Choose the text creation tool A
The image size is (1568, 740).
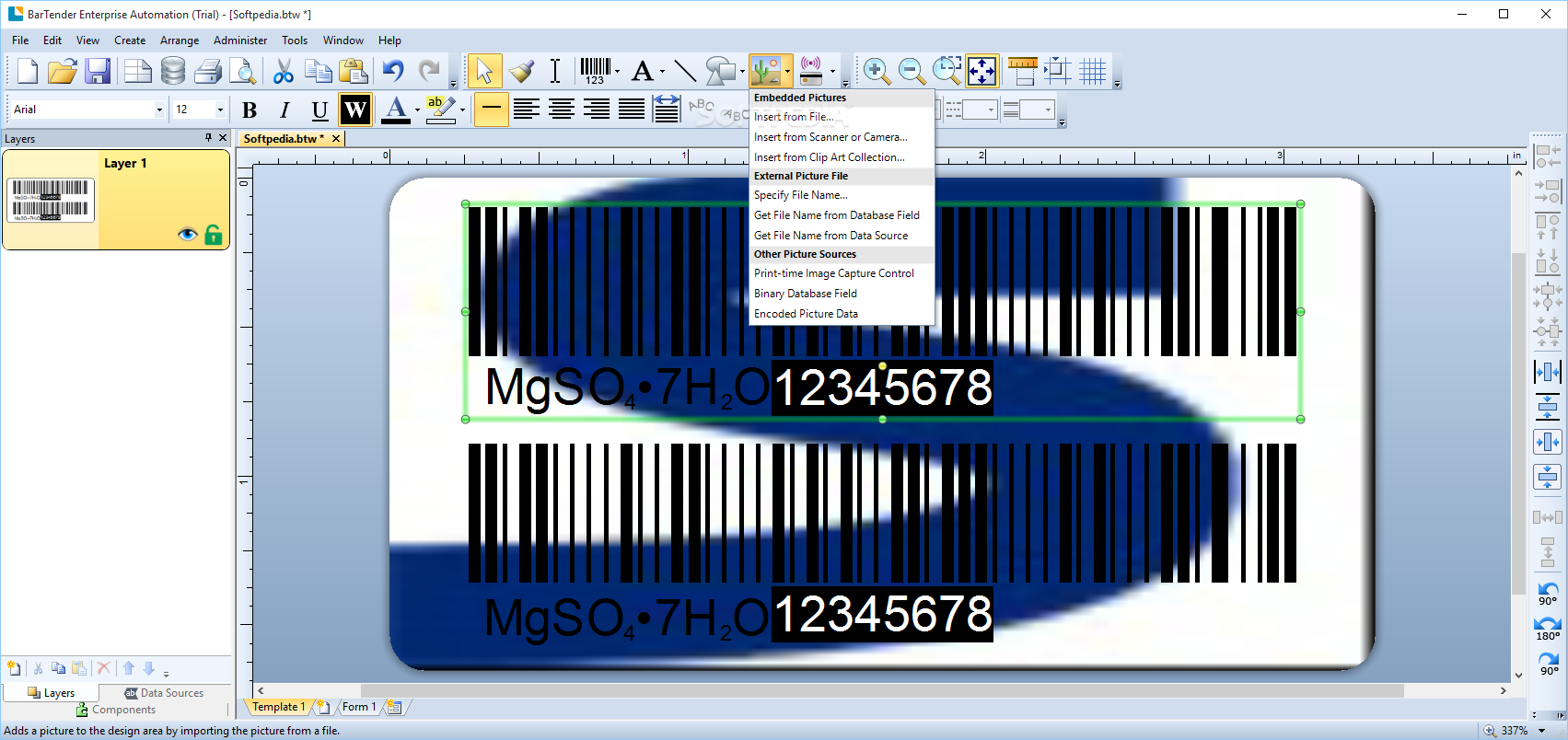point(643,71)
